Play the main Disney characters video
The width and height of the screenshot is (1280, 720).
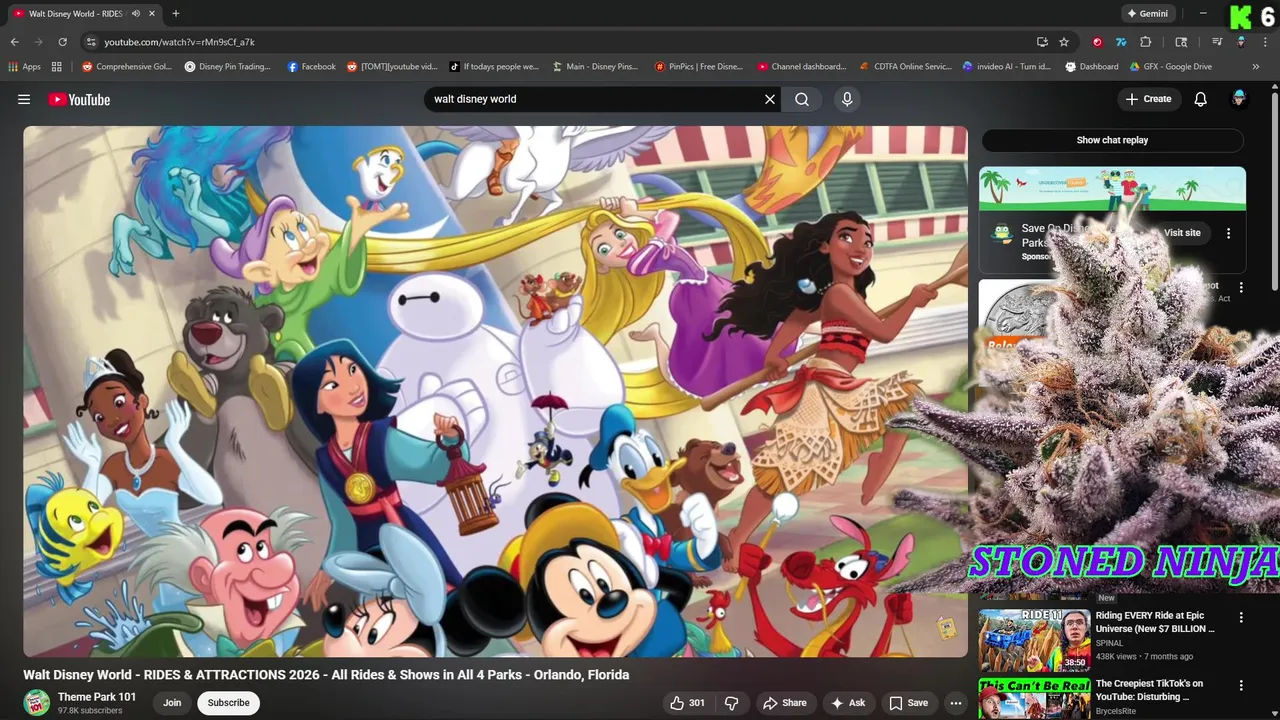tap(495, 391)
